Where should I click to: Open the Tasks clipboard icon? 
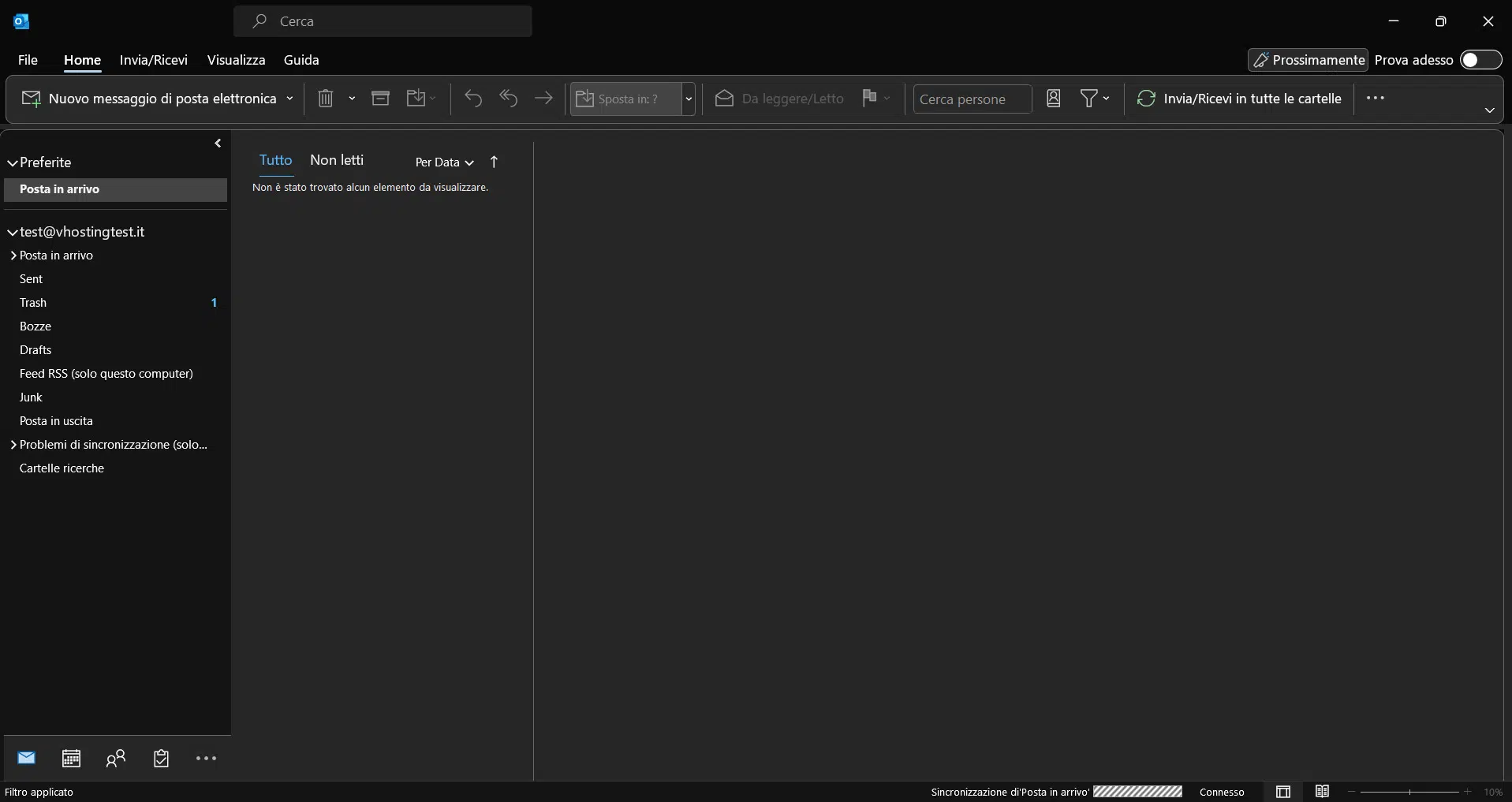(x=162, y=758)
